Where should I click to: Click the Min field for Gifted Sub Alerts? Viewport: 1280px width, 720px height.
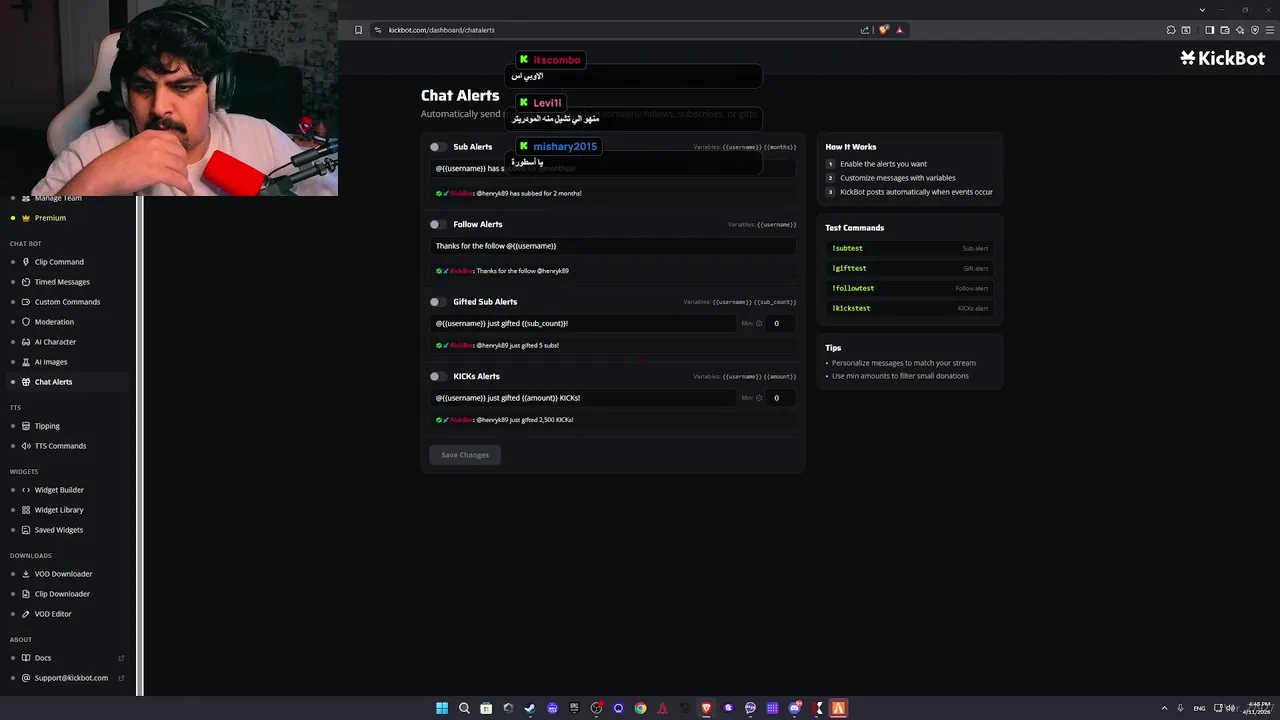[x=781, y=323]
